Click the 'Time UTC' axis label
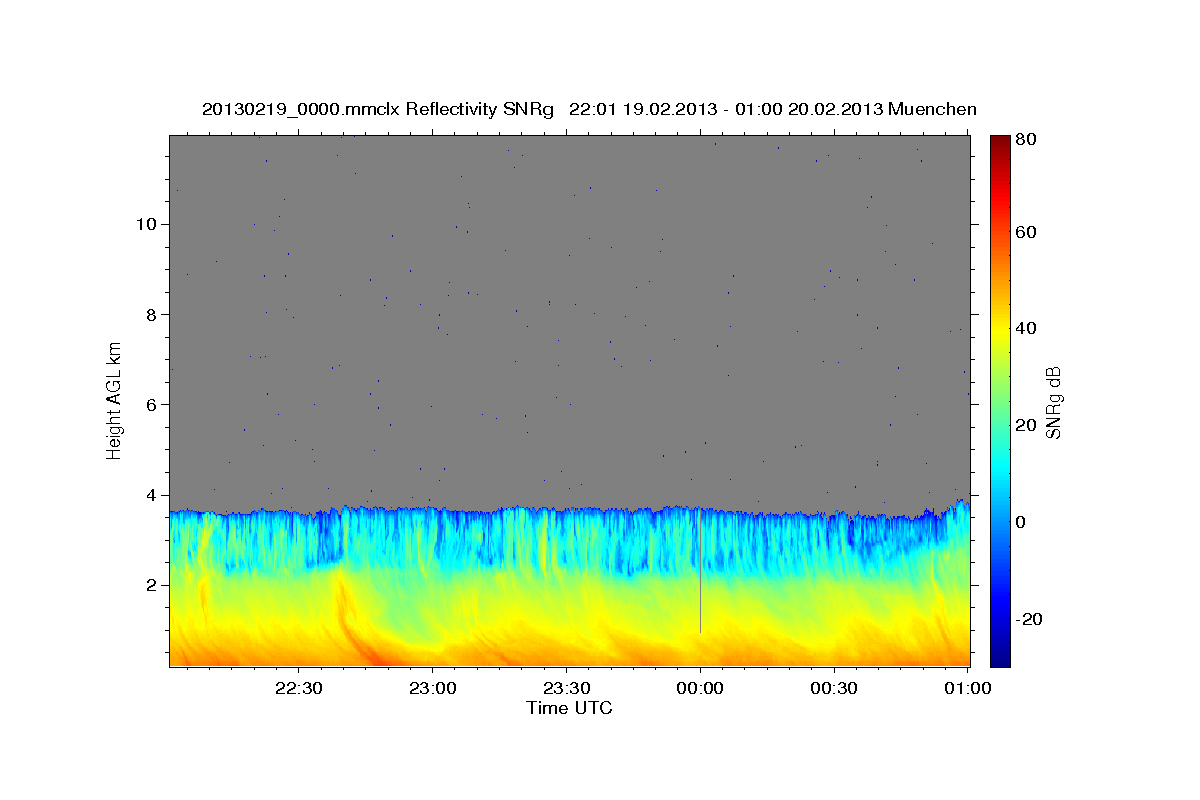 point(569,708)
